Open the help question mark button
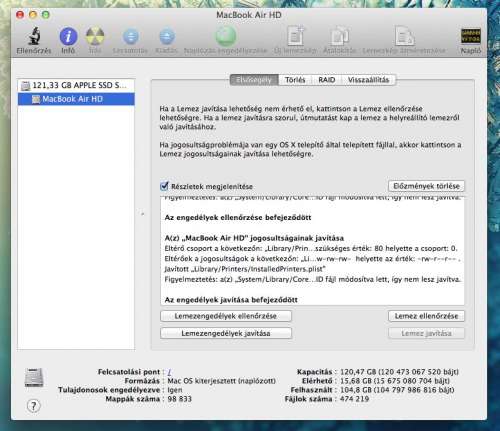The height and width of the screenshot is (431, 500). point(33,406)
